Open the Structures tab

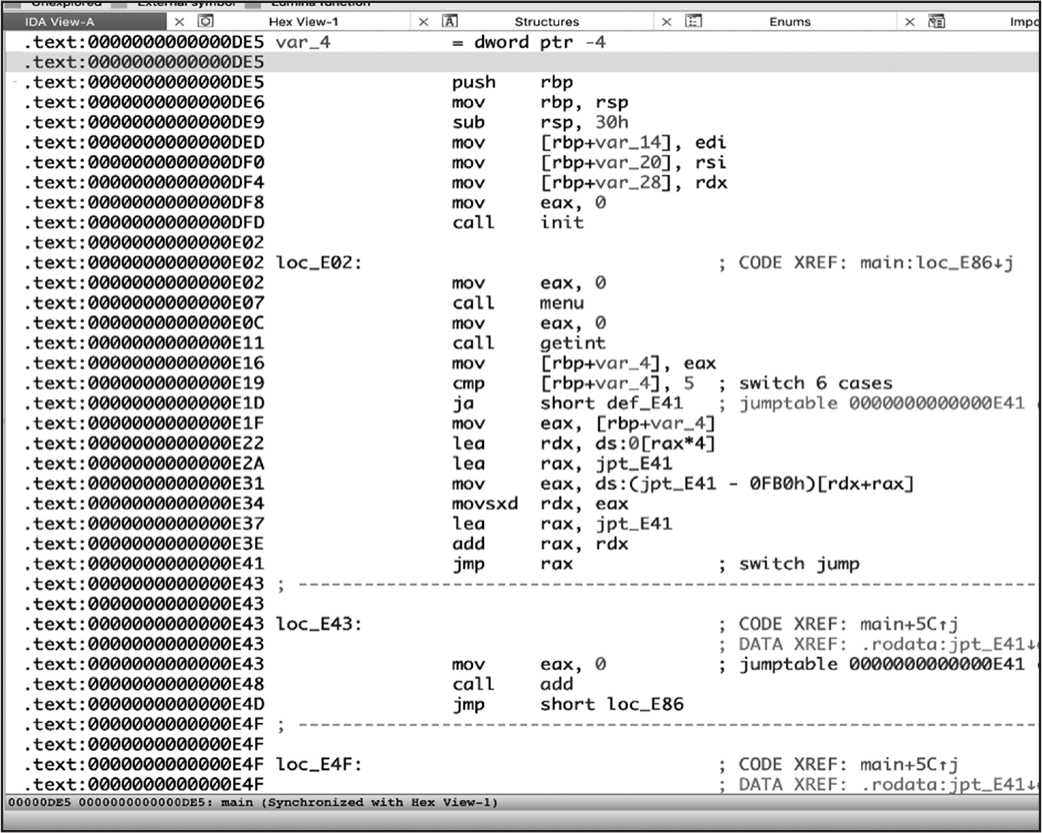click(546, 21)
